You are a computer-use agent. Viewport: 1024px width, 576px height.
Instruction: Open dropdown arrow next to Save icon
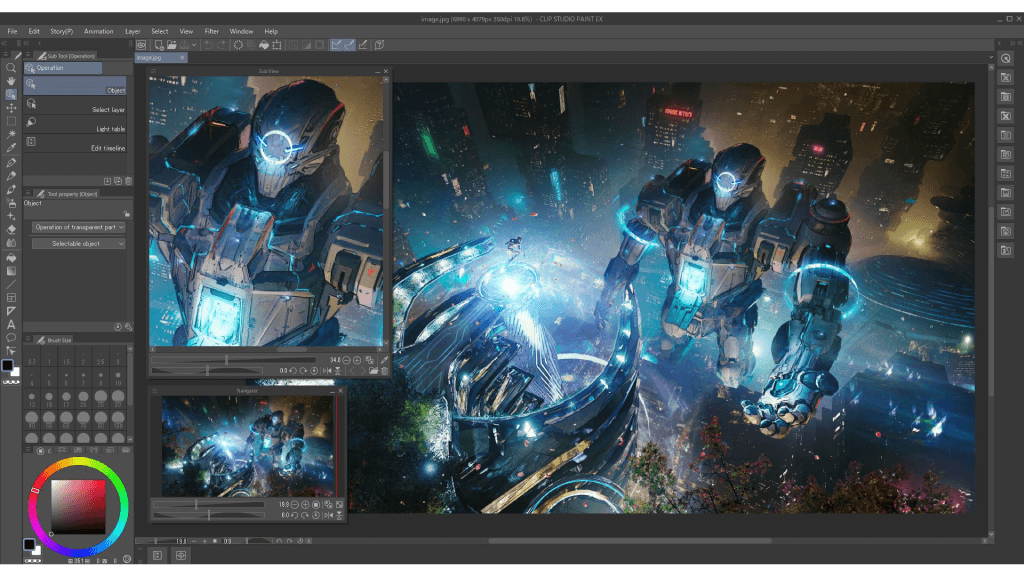click(194, 45)
